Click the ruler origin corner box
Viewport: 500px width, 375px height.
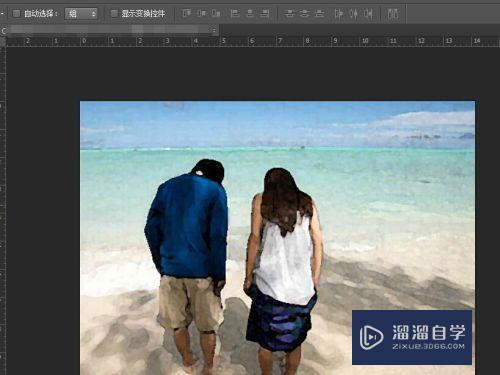3,41
